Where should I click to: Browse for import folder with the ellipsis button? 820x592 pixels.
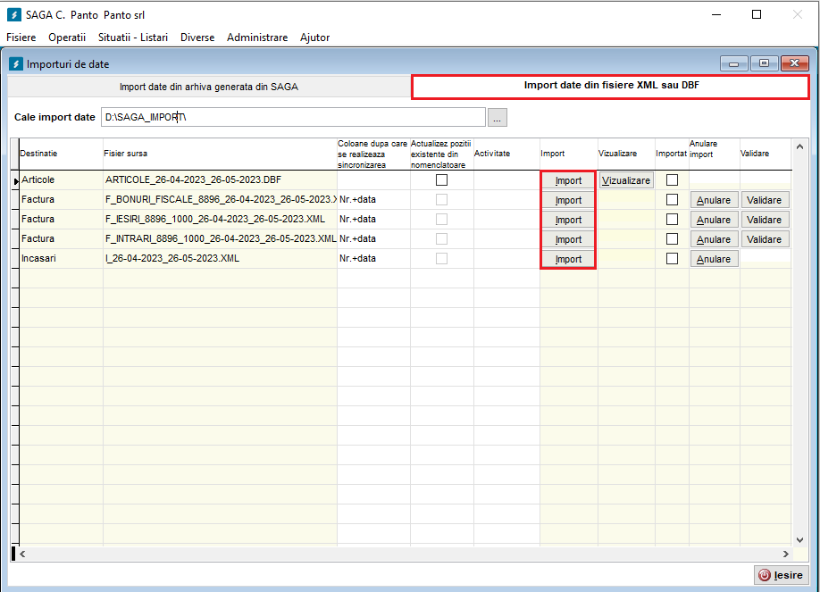(x=497, y=118)
